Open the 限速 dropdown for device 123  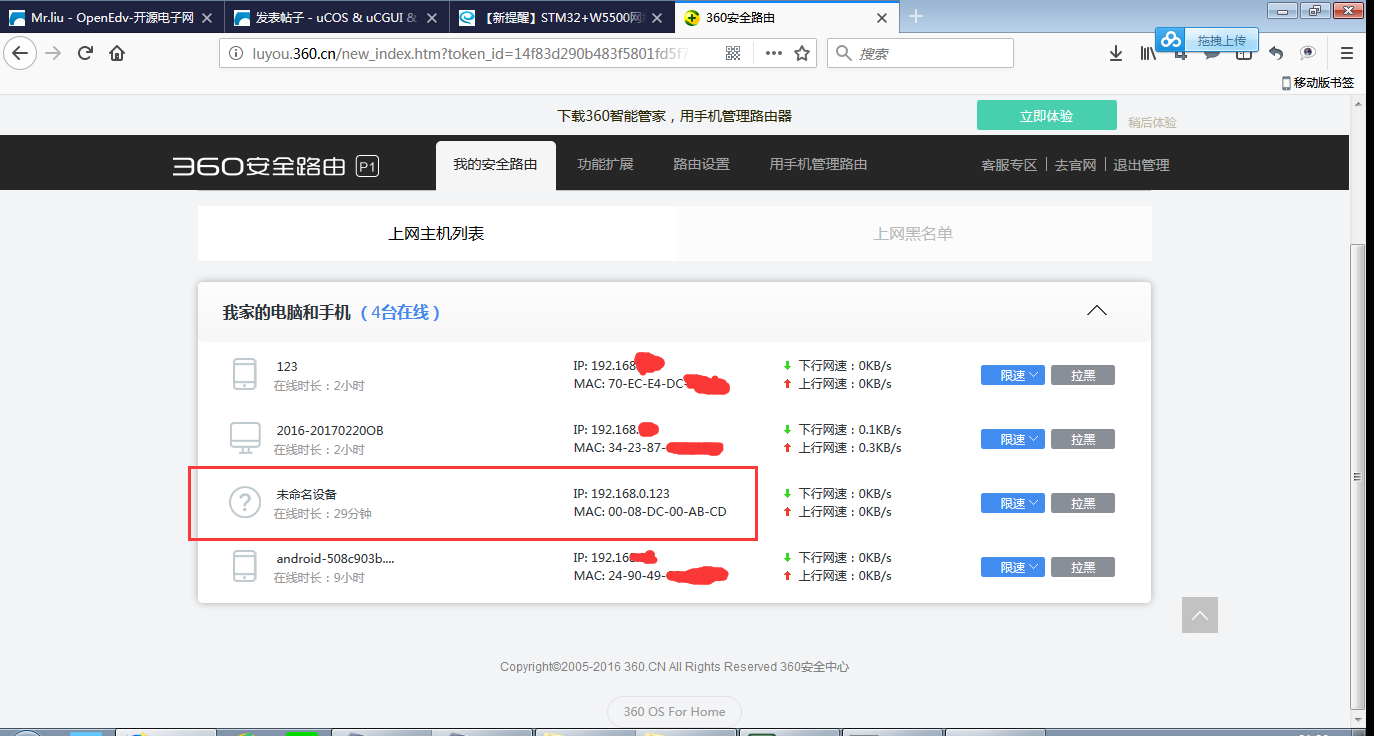click(x=1013, y=375)
